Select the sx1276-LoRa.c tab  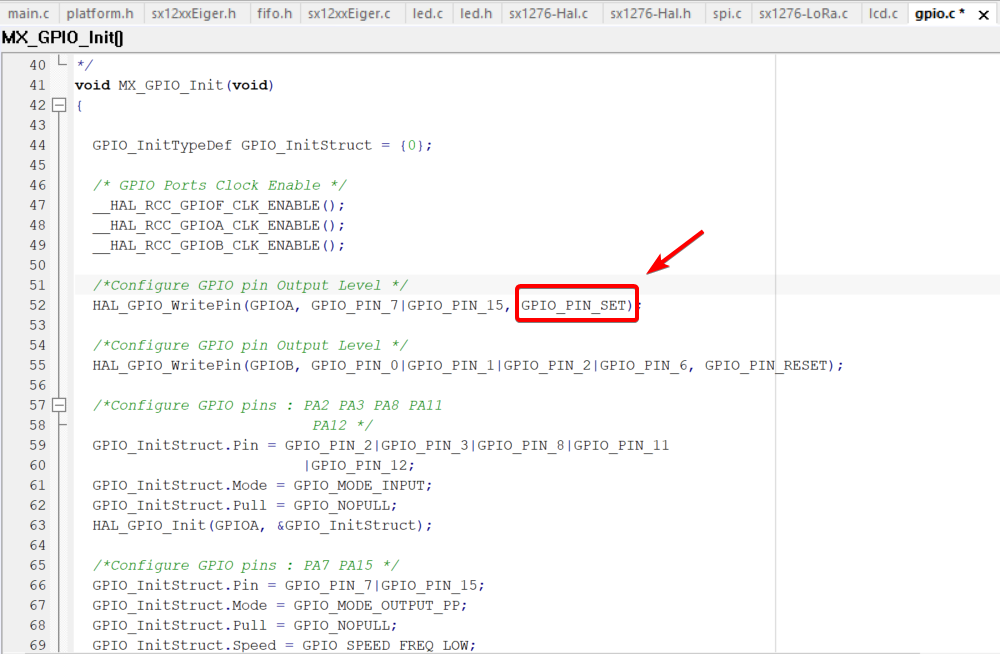pos(803,13)
